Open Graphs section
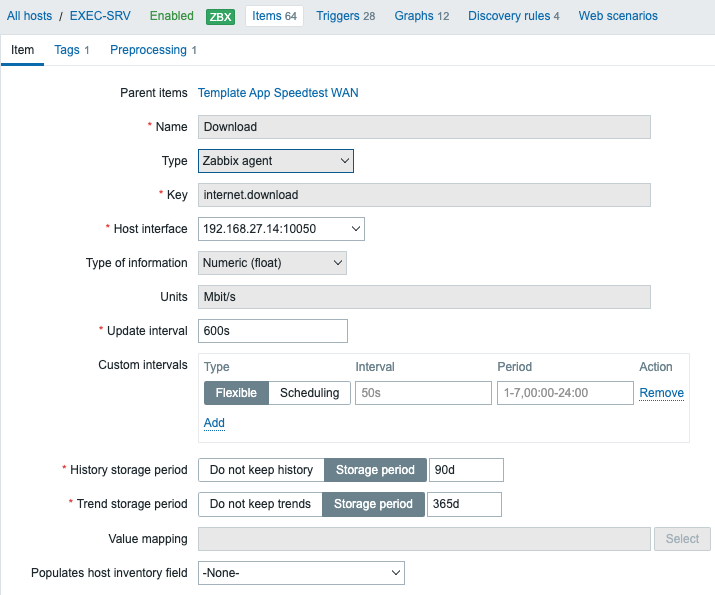Image resolution: width=715 pixels, height=595 pixels. pyautogui.click(x=421, y=16)
